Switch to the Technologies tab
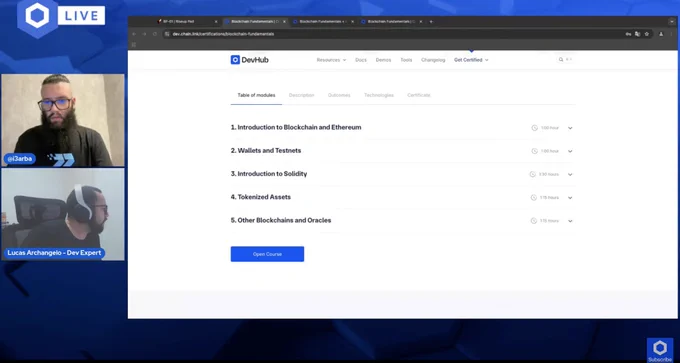Image resolution: width=680 pixels, height=363 pixels. [379, 95]
